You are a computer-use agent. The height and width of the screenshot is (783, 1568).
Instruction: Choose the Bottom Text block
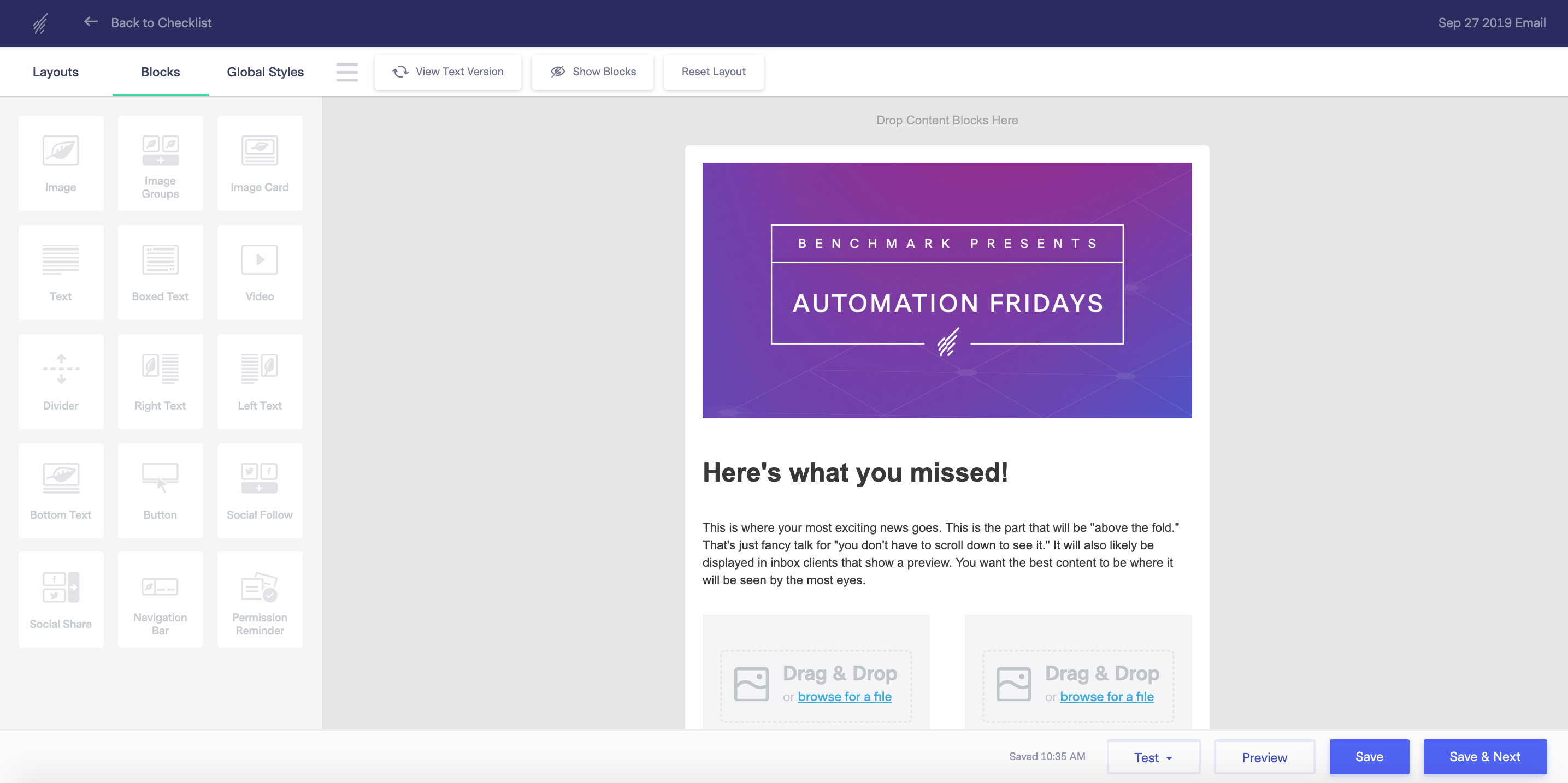[x=61, y=490]
